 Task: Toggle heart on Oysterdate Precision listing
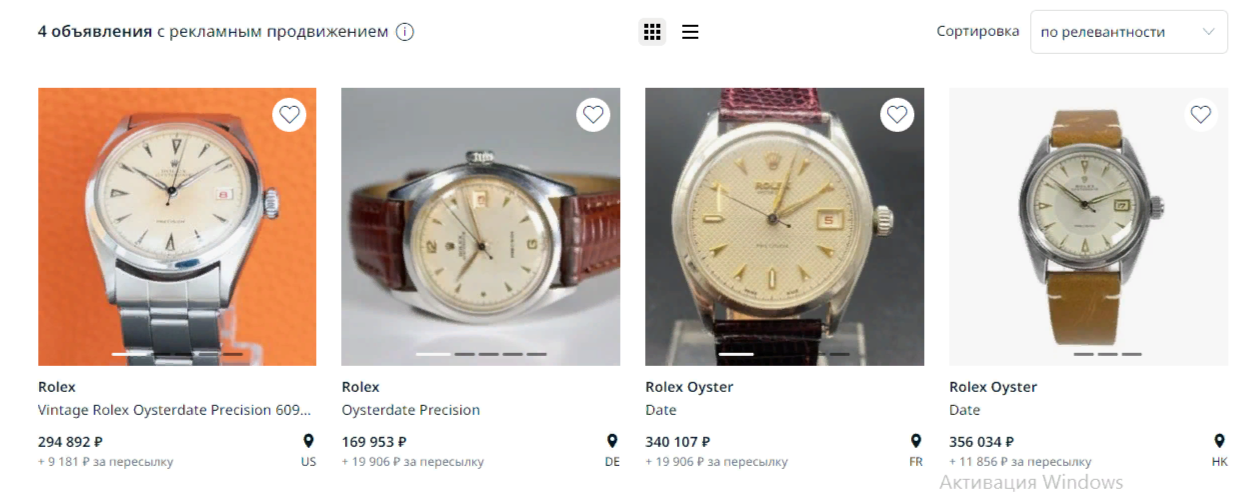(x=593, y=115)
